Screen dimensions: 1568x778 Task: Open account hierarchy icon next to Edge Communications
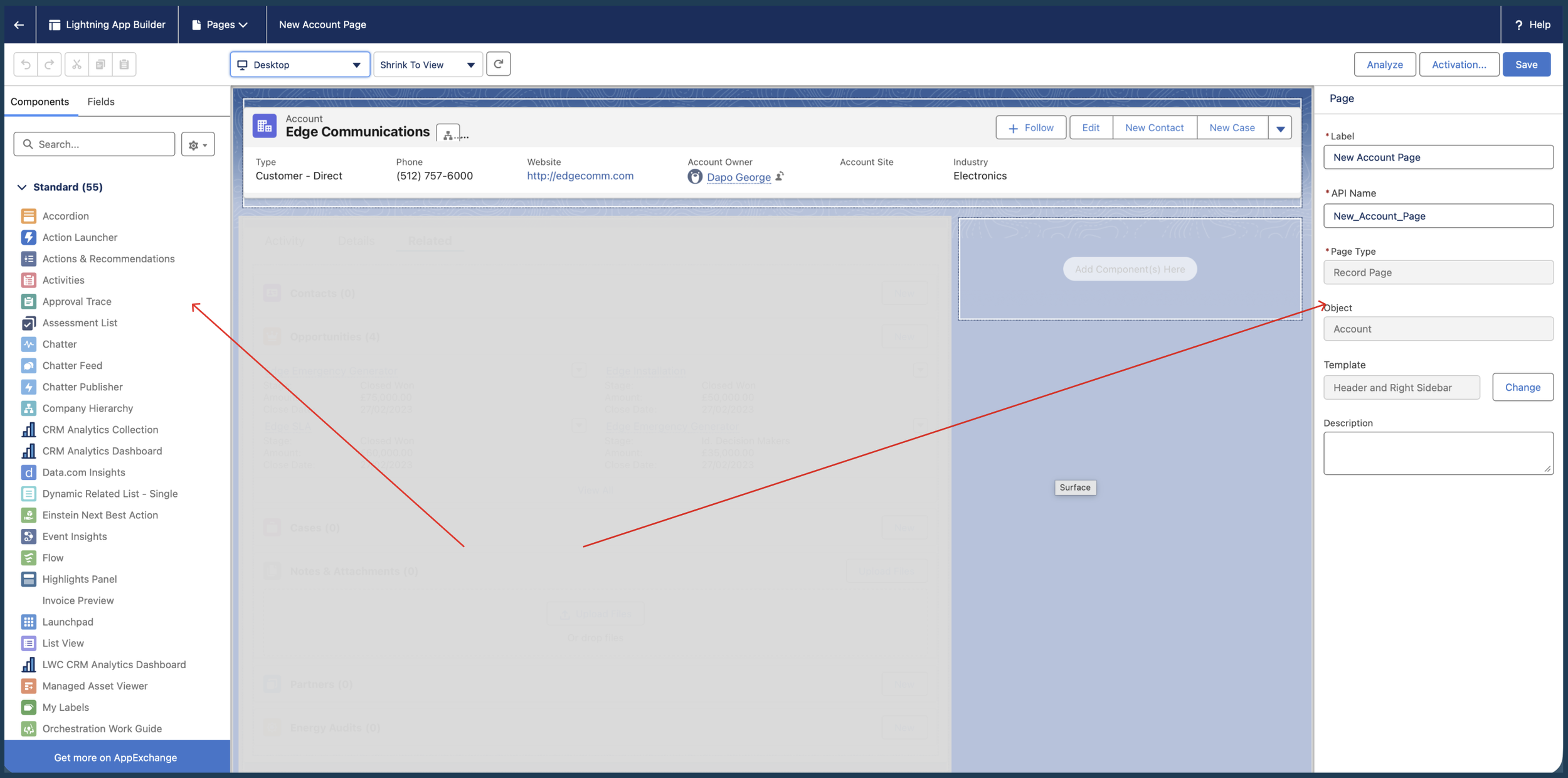click(448, 134)
